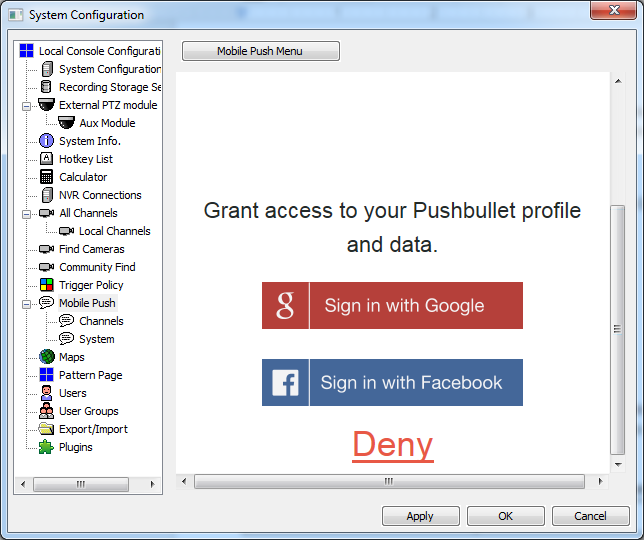This screenshot has width=644, height=540.
Task: Click the web panel horizontal scrollbar thumb
Action: (x=389, y=481)
